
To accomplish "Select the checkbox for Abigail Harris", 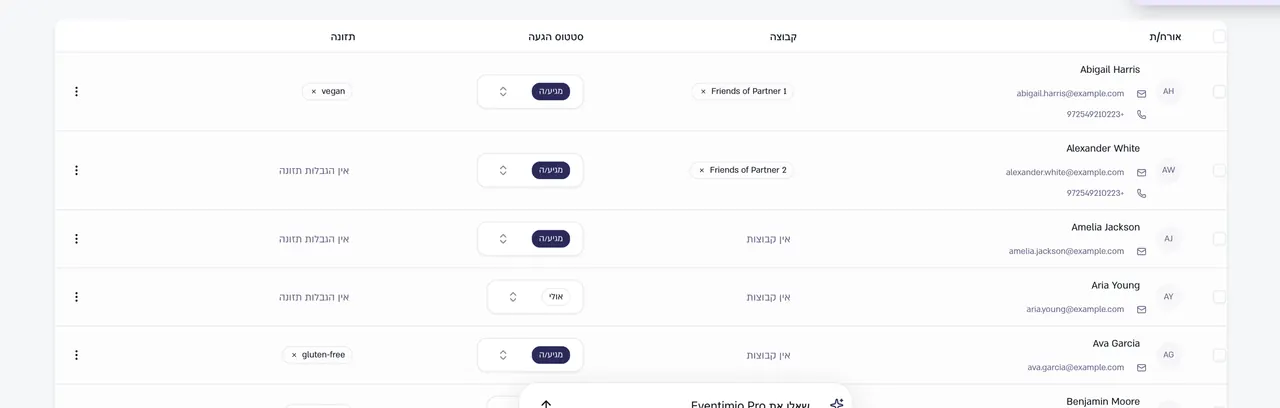I will point(1219,92).
